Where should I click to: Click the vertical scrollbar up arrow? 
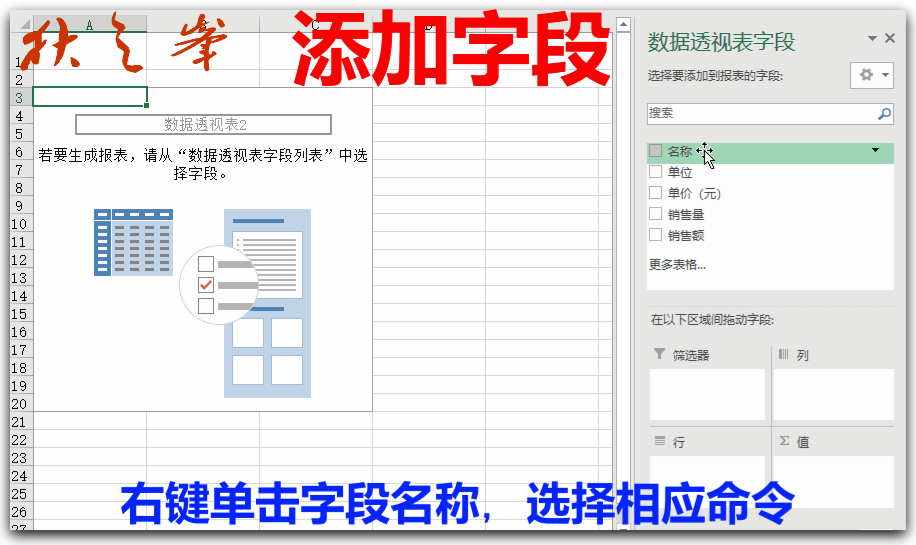tap(623, 25)
